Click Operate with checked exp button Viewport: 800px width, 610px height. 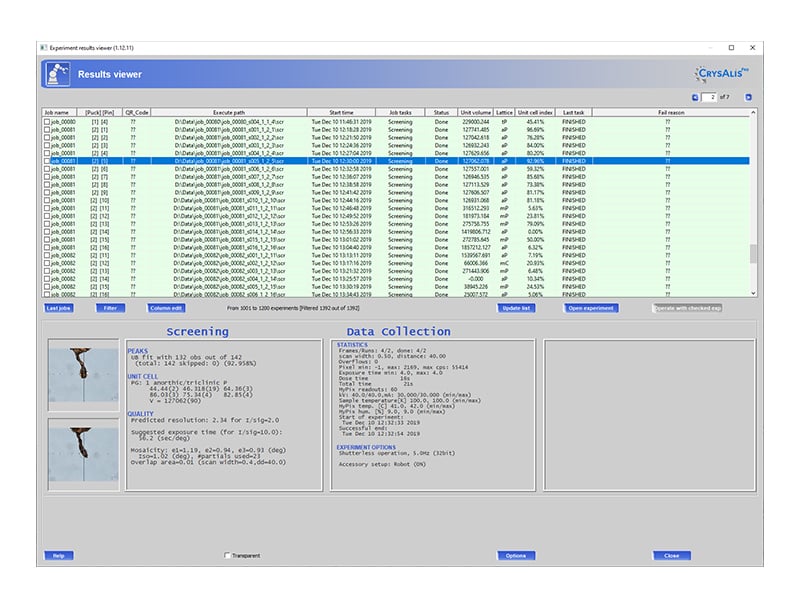click(688, 308)
